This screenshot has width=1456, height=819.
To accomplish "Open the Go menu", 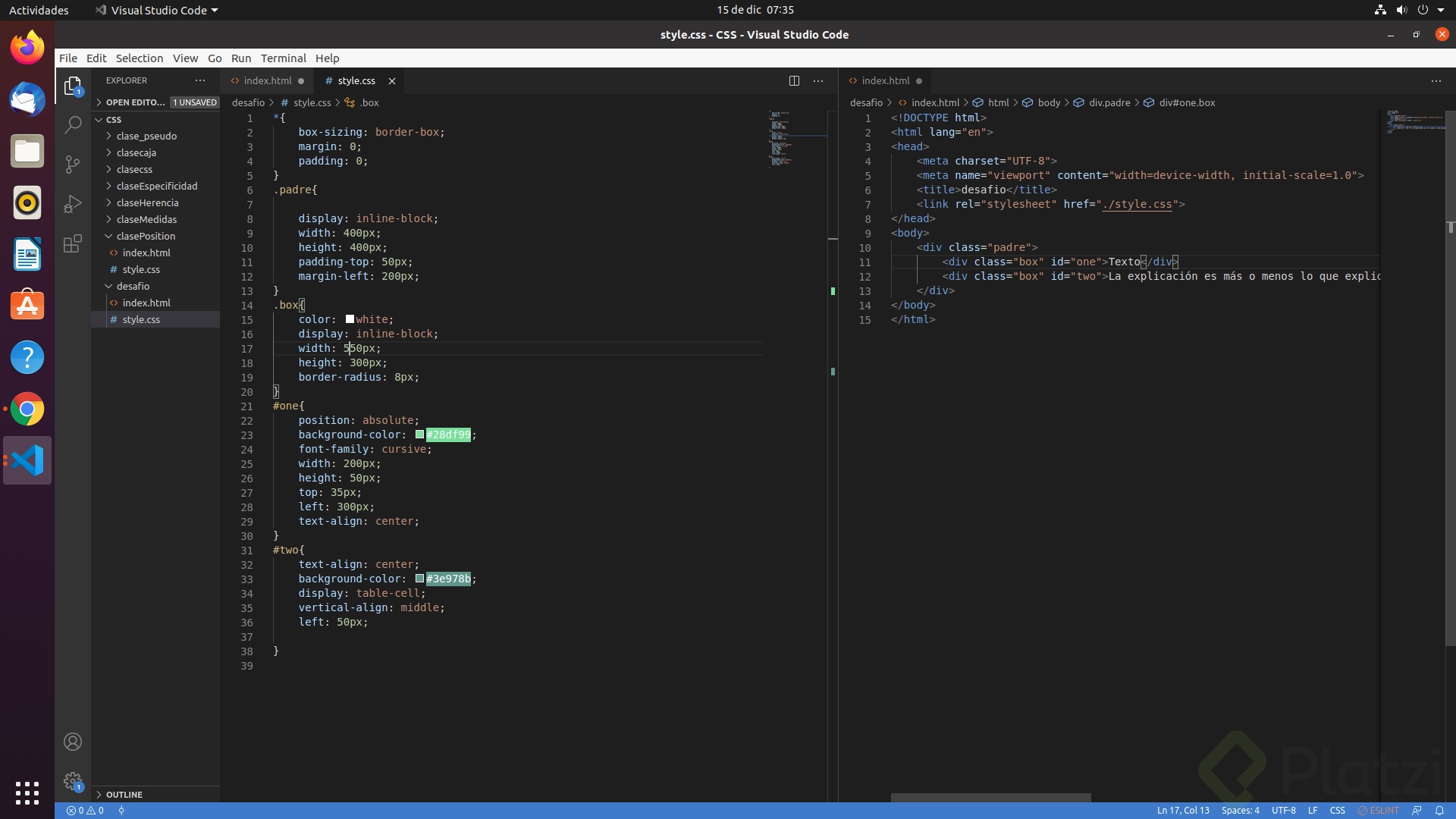I will point(215,58).
